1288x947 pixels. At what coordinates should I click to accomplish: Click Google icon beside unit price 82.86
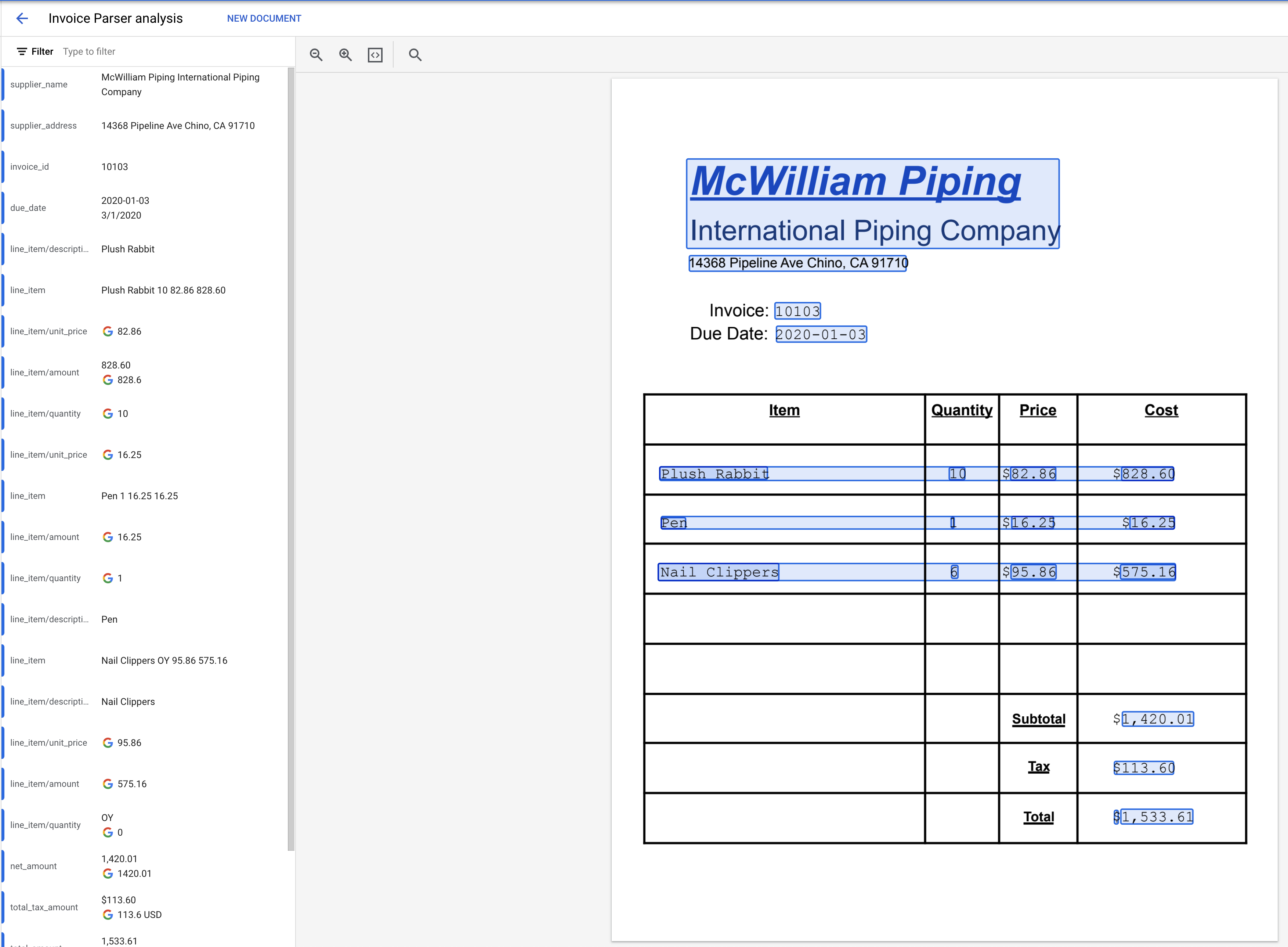click(x=108, y=331)
